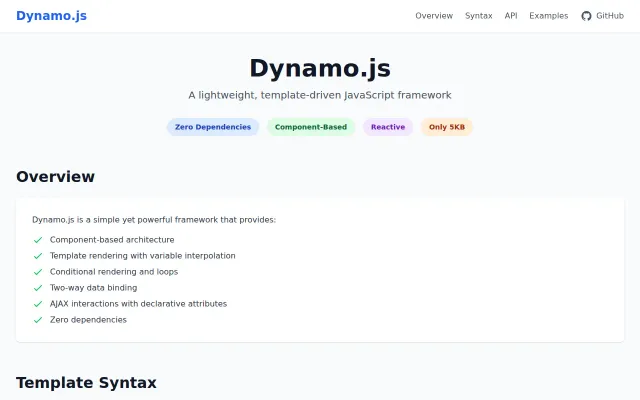Select the Examples nav link
Image resolution: width=640 pixels, height=400 pixels.
click(x=549, y=16)
